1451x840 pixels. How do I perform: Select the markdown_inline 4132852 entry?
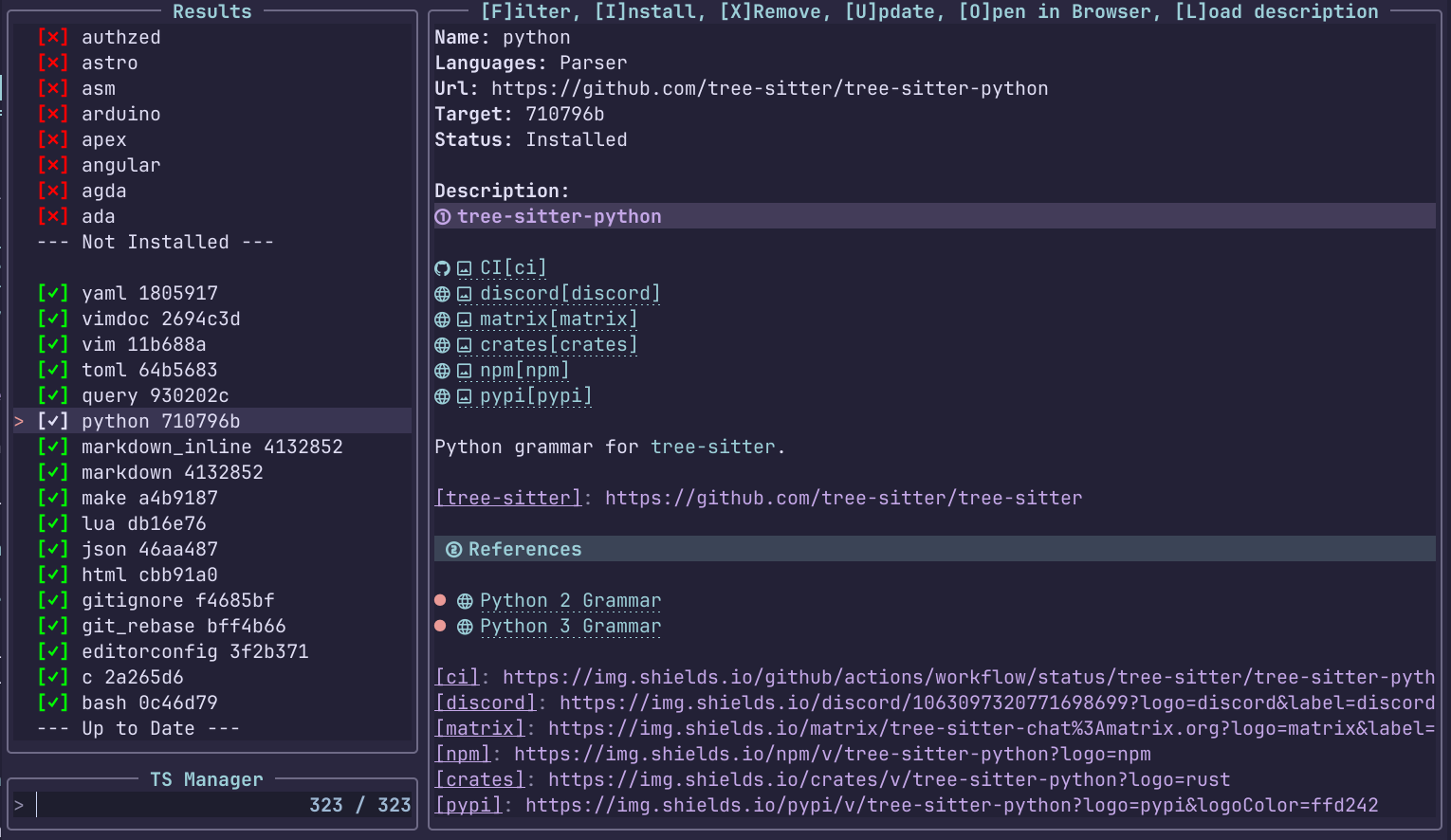tap(211, 447)
